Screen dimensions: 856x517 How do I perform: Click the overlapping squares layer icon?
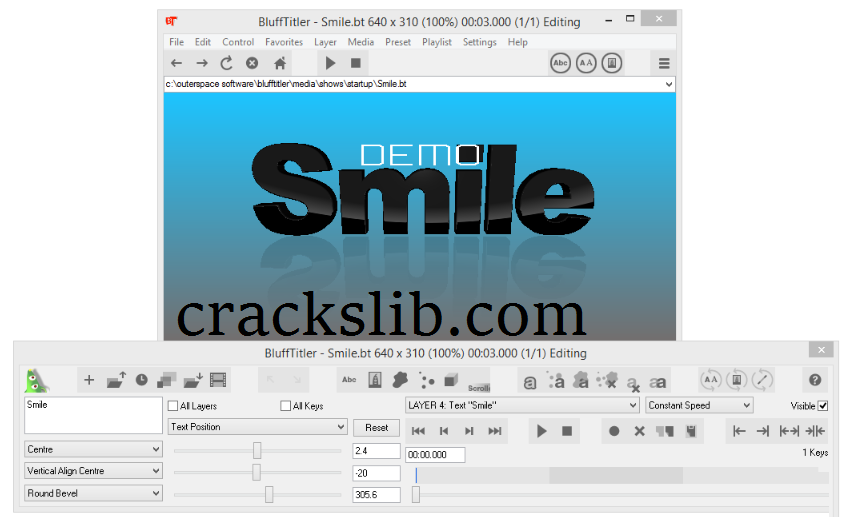point(167,380)
